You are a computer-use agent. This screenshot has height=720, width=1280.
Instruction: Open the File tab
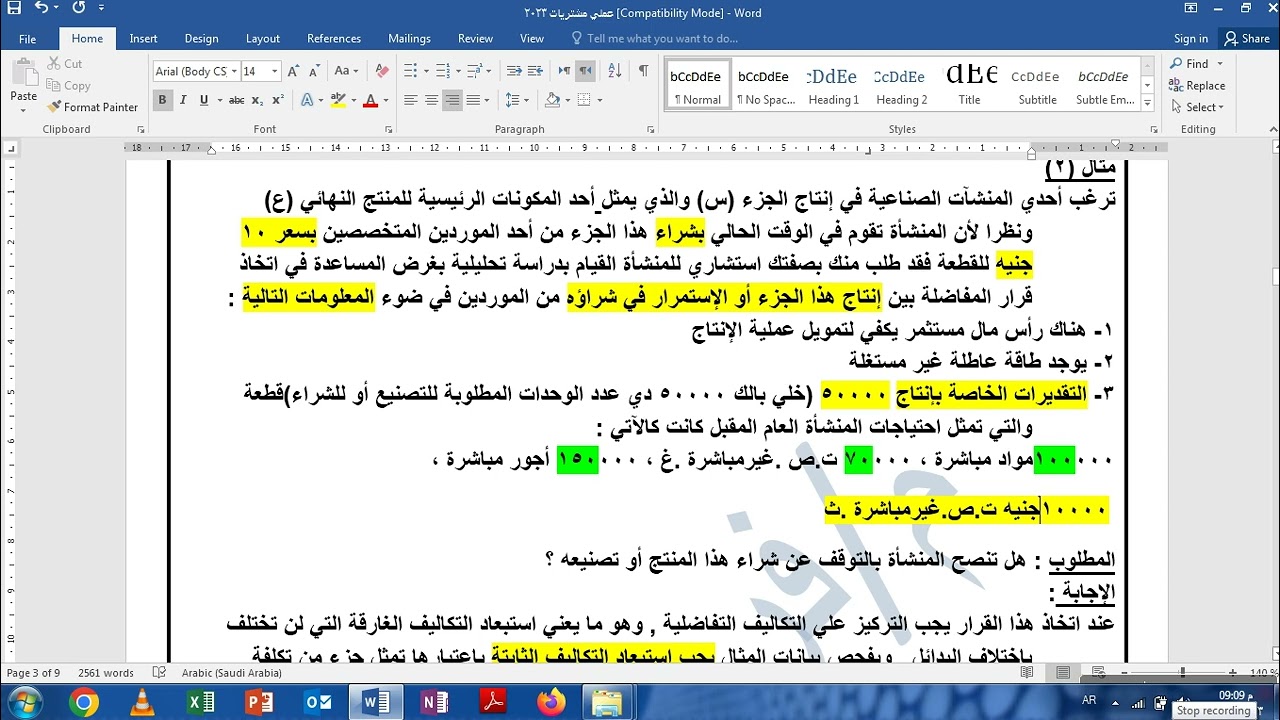tap(27, 38)
